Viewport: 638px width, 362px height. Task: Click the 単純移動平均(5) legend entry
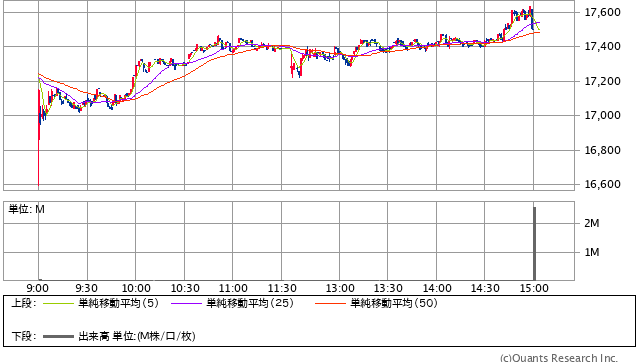pyautogui.click(x=118, y=303)
